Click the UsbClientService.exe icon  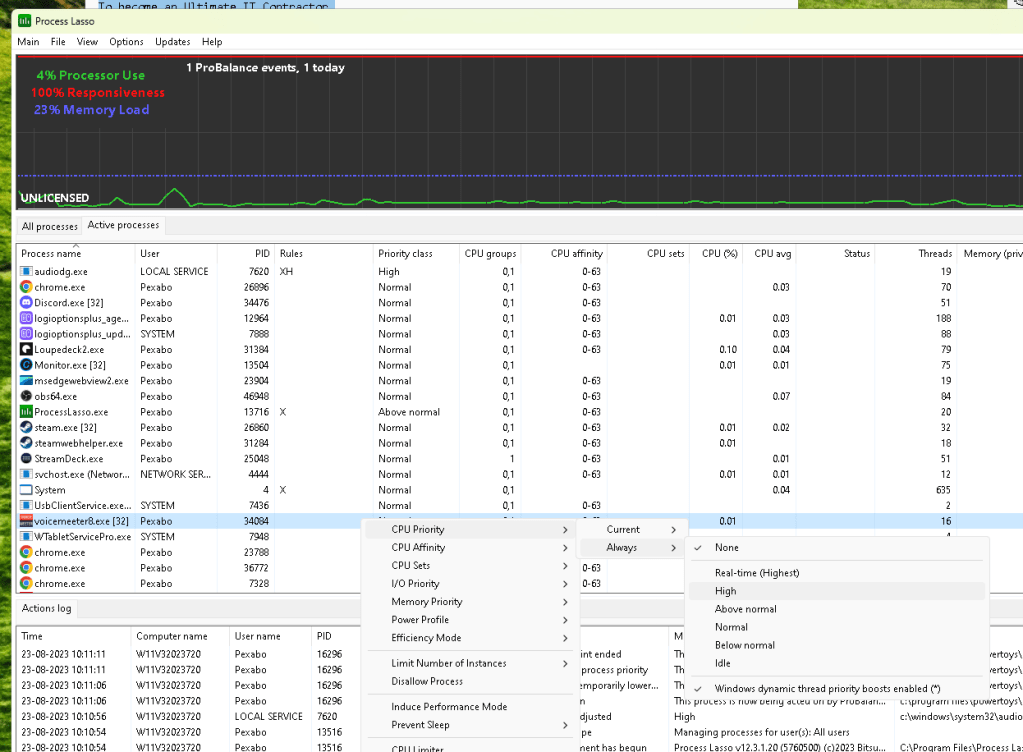(x=26, y=505)
